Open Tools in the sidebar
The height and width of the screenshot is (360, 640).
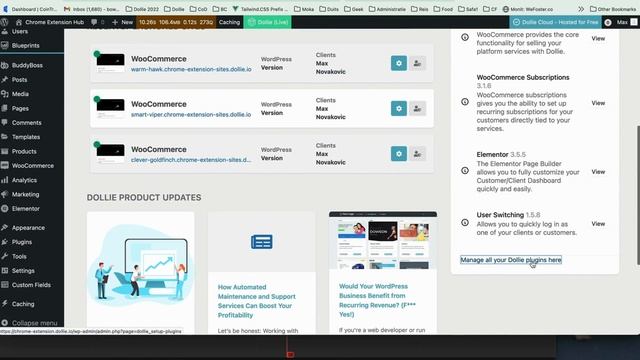(19, 256)
